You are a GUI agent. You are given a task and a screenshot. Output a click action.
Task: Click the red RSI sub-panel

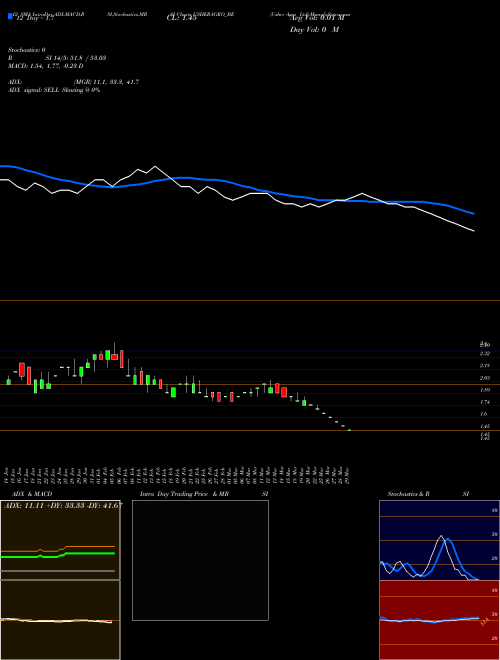point(439,620)
